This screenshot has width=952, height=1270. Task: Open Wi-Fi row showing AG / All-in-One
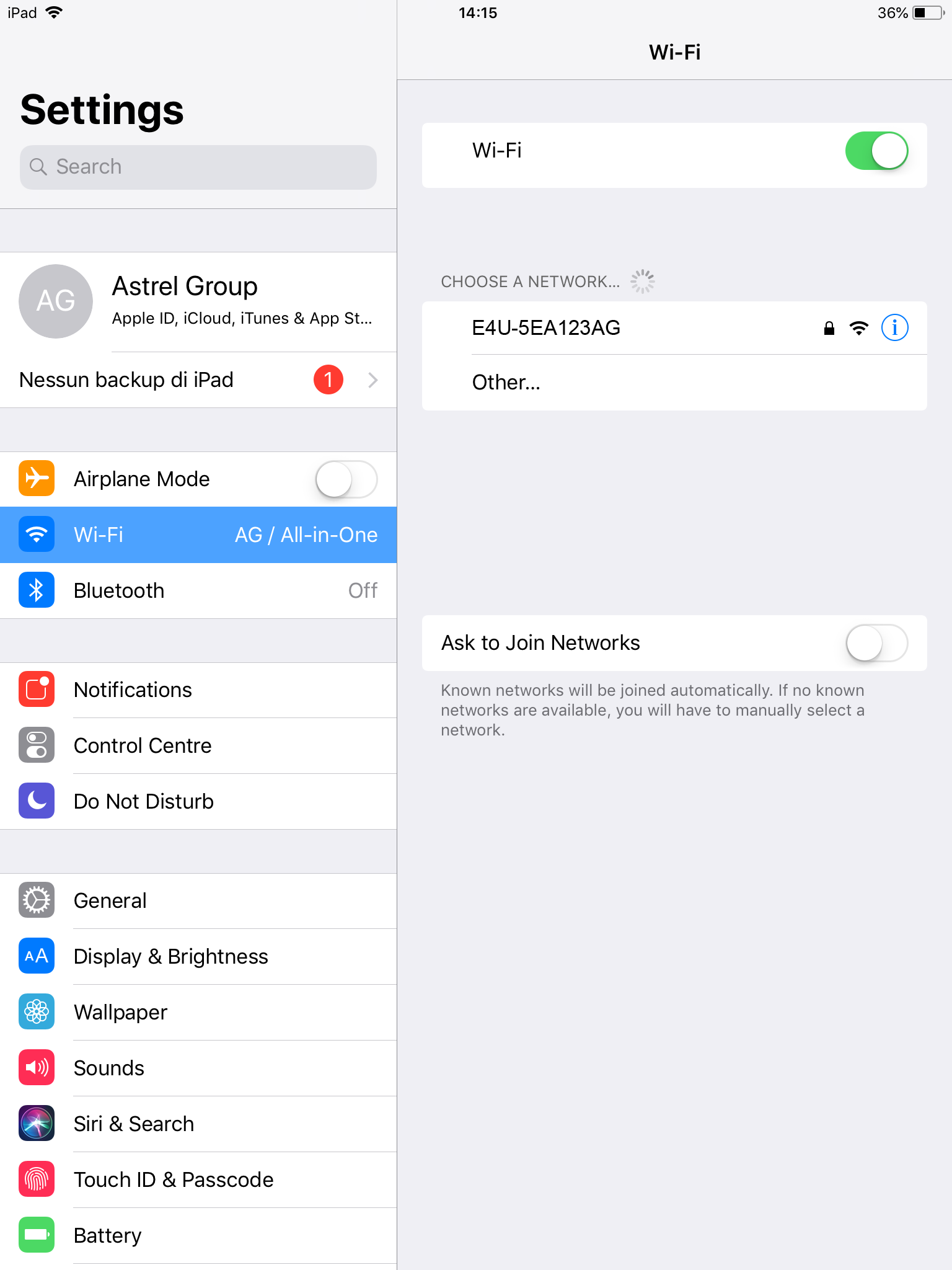198,535
